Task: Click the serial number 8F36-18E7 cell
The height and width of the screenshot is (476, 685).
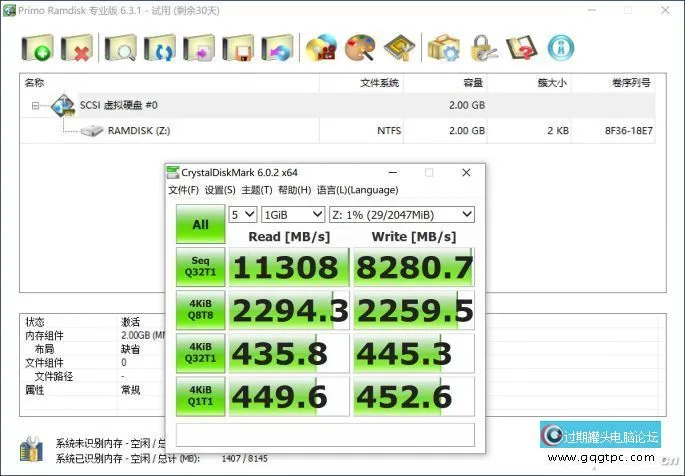Action: point(629,131)
